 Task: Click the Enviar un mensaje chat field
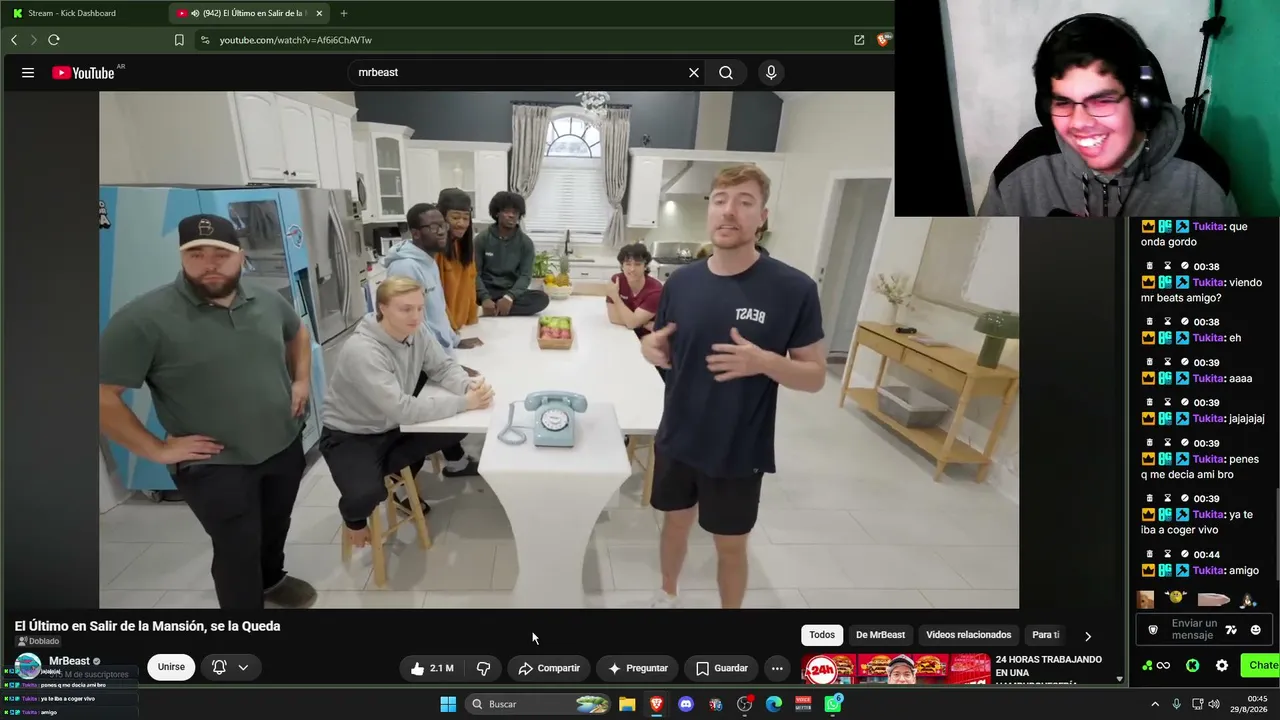pyautogui.click(x=1193, y=629)
